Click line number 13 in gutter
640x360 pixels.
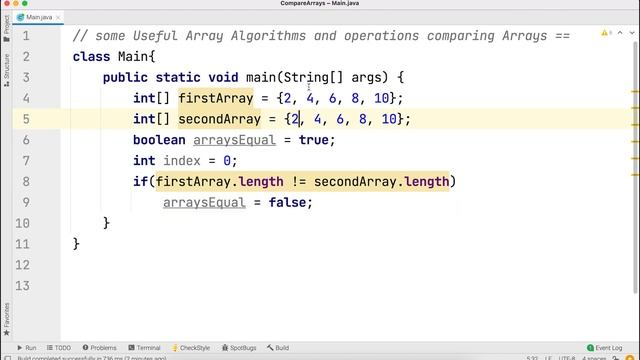click(x=22, y=286)
